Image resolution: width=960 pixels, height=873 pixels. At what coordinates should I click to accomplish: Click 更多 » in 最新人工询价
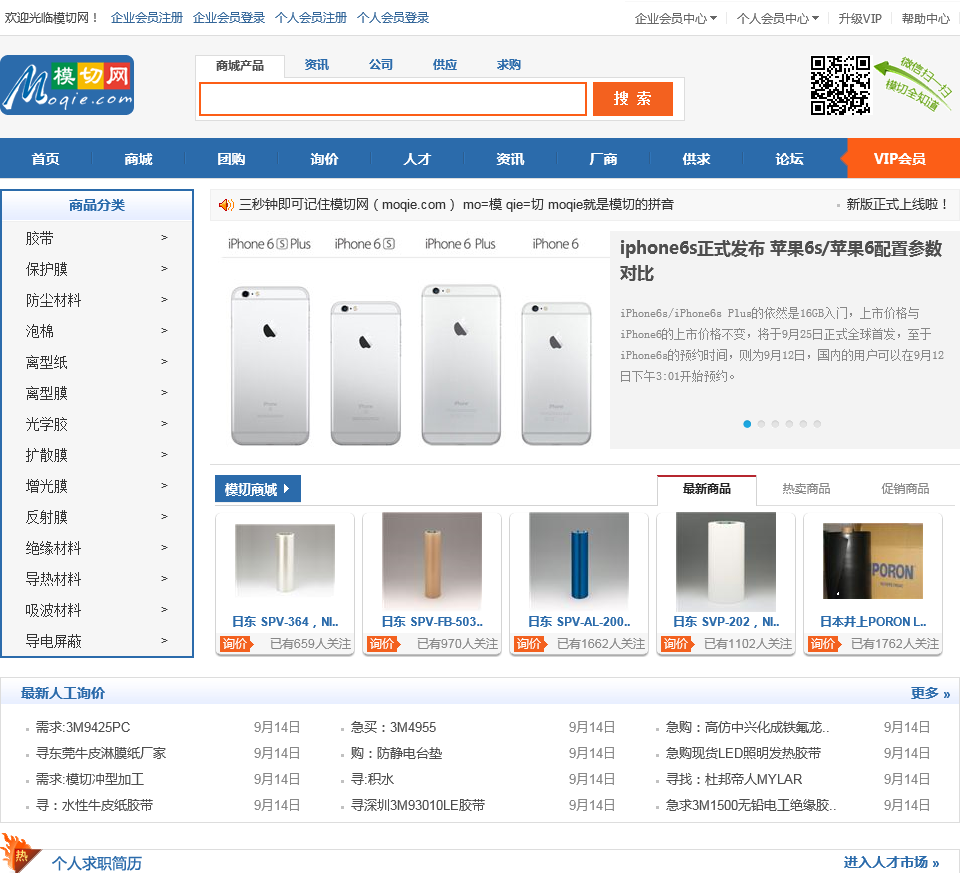[930, 693]
